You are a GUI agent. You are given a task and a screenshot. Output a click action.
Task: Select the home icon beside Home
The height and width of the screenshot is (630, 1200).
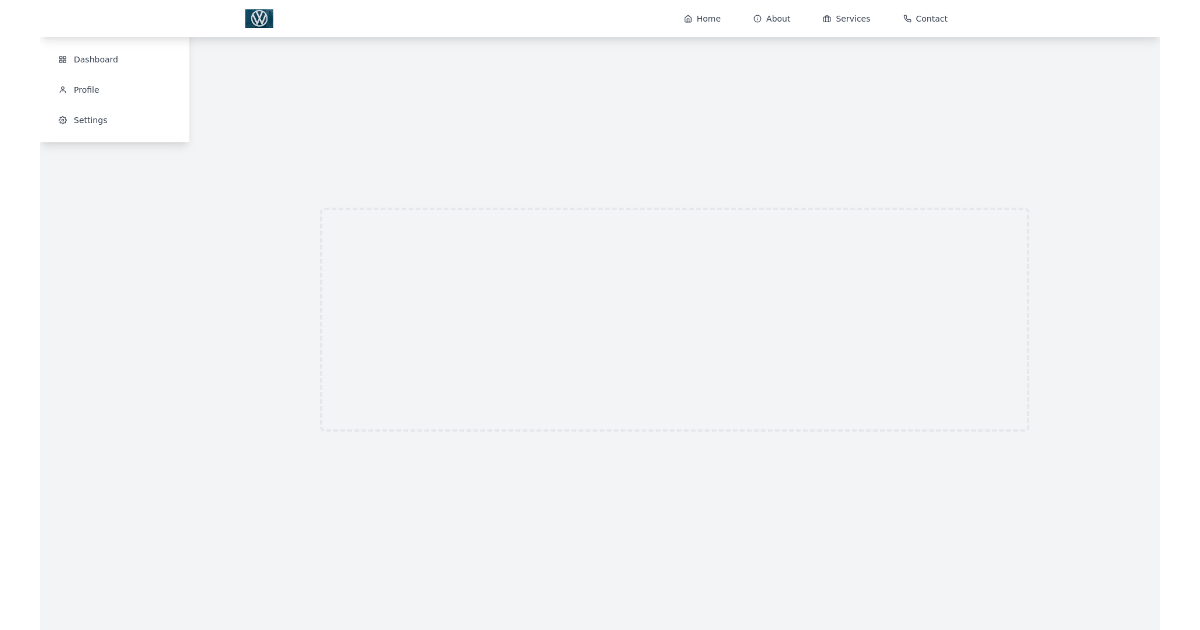pos(686,18)
